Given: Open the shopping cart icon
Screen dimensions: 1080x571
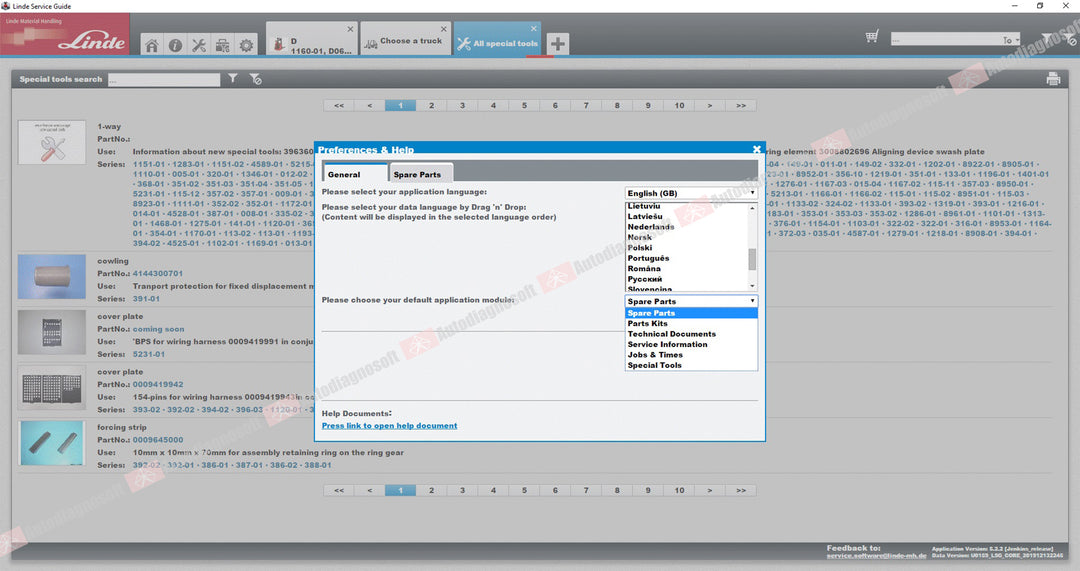Looking at the screenshot, I should coord(872,37).
